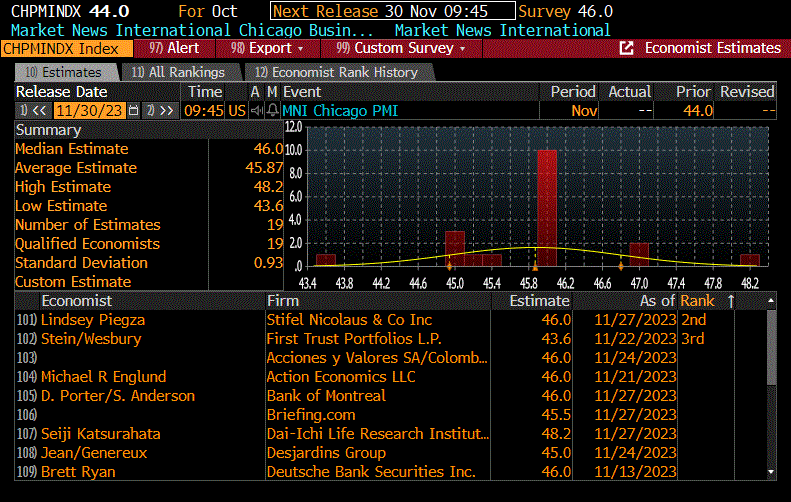Viewport: 791px width, 502px height.
Task: Click the Bank of Montreal firm
Action: click(326, 396)
